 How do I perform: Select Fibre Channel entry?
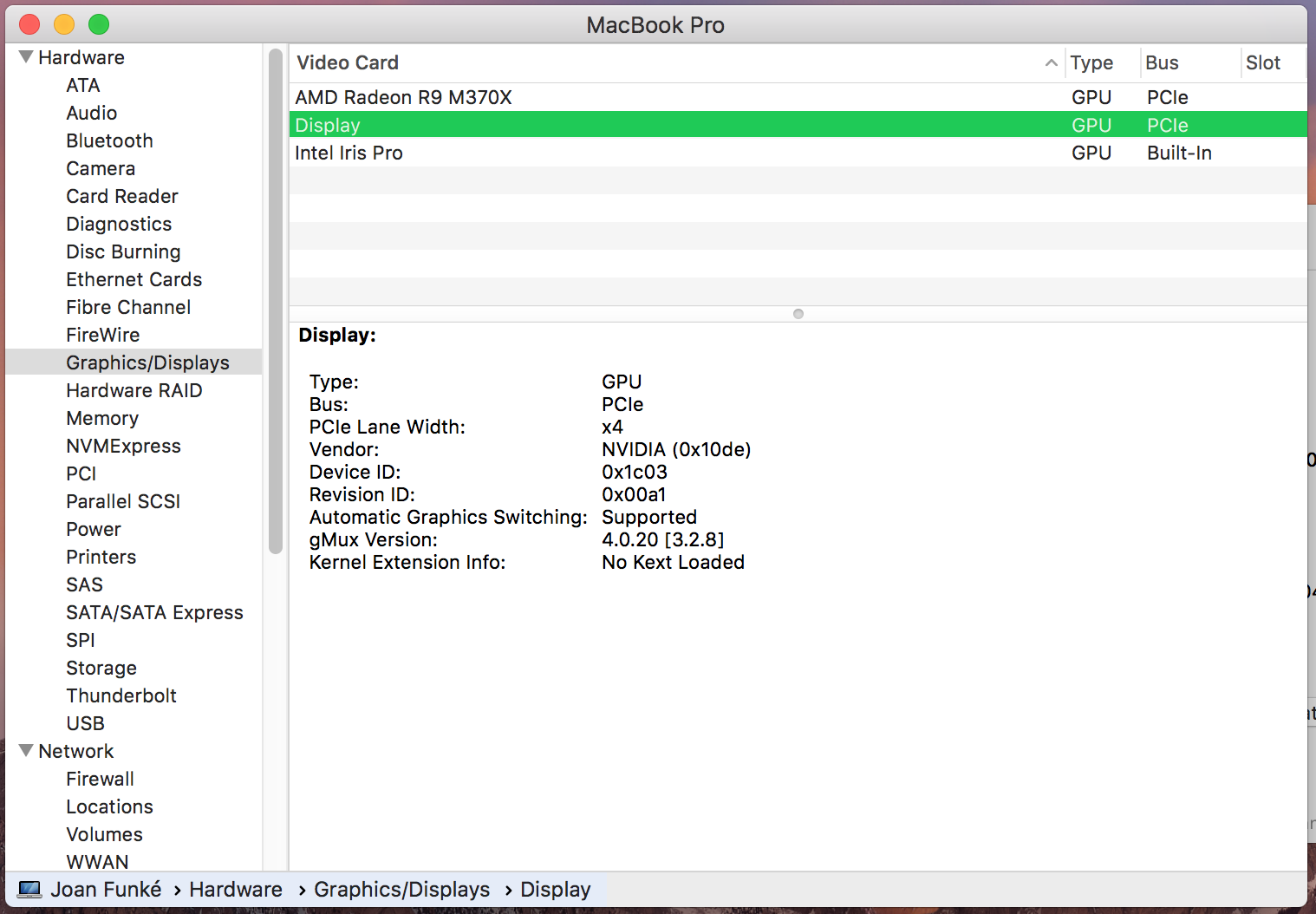(x=128, y=307)
